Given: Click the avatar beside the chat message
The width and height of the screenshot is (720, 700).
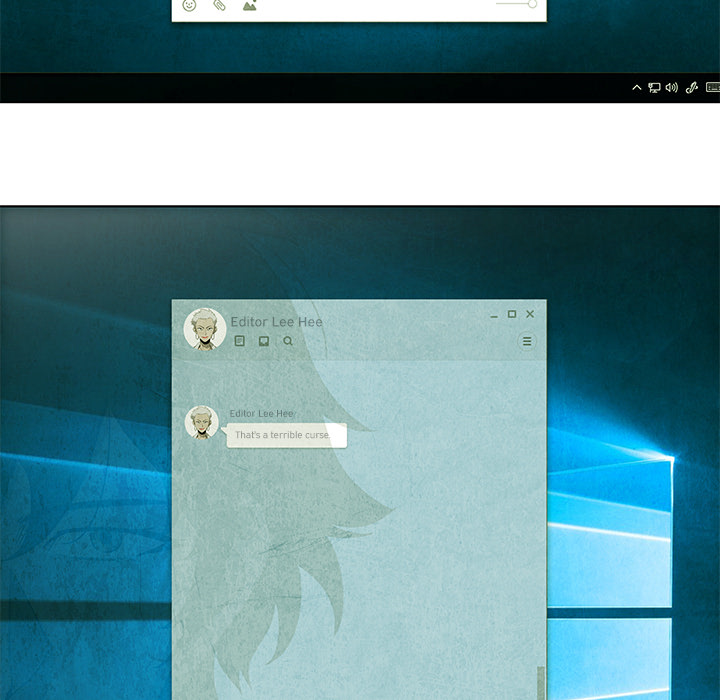Looking at the screenshot, I should coord(202,422).
